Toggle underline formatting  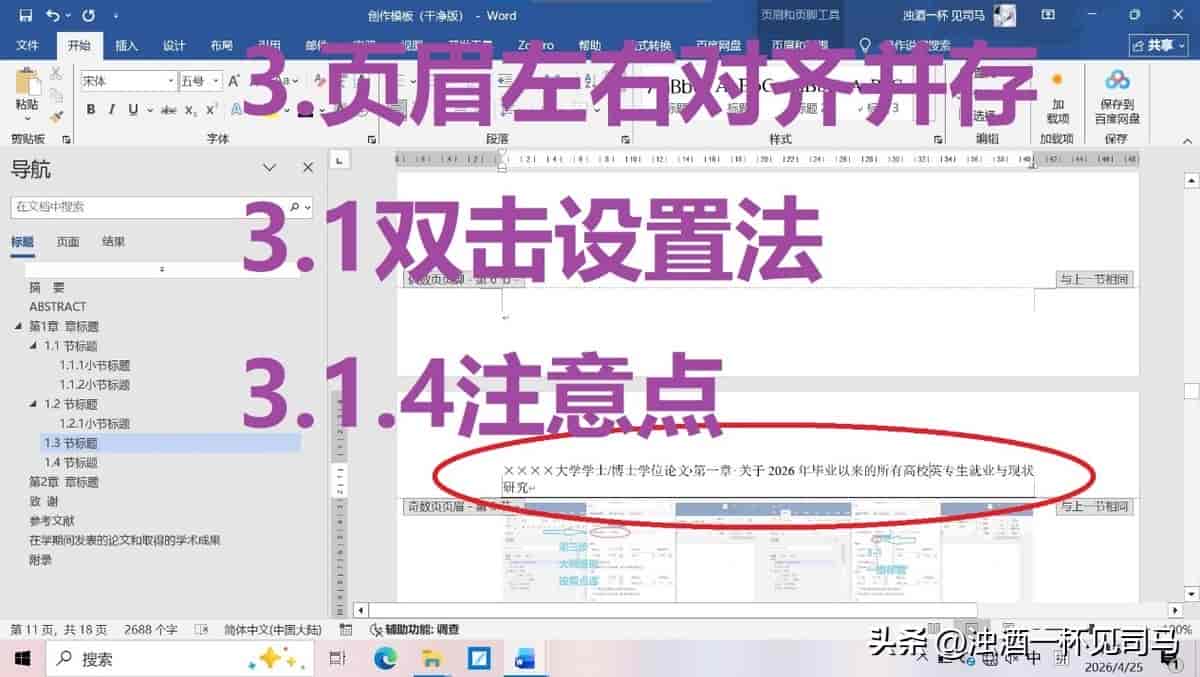(132, 110)
